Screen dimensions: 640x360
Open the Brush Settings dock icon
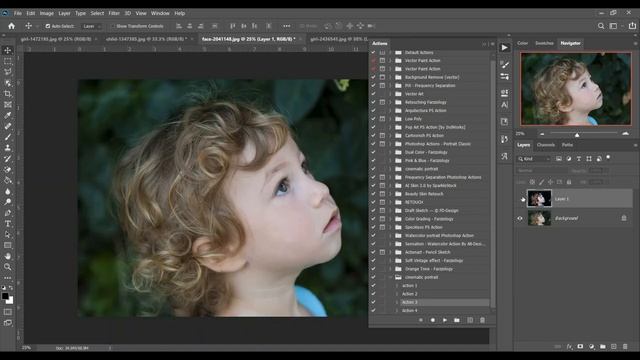click(x=504, y=64)
